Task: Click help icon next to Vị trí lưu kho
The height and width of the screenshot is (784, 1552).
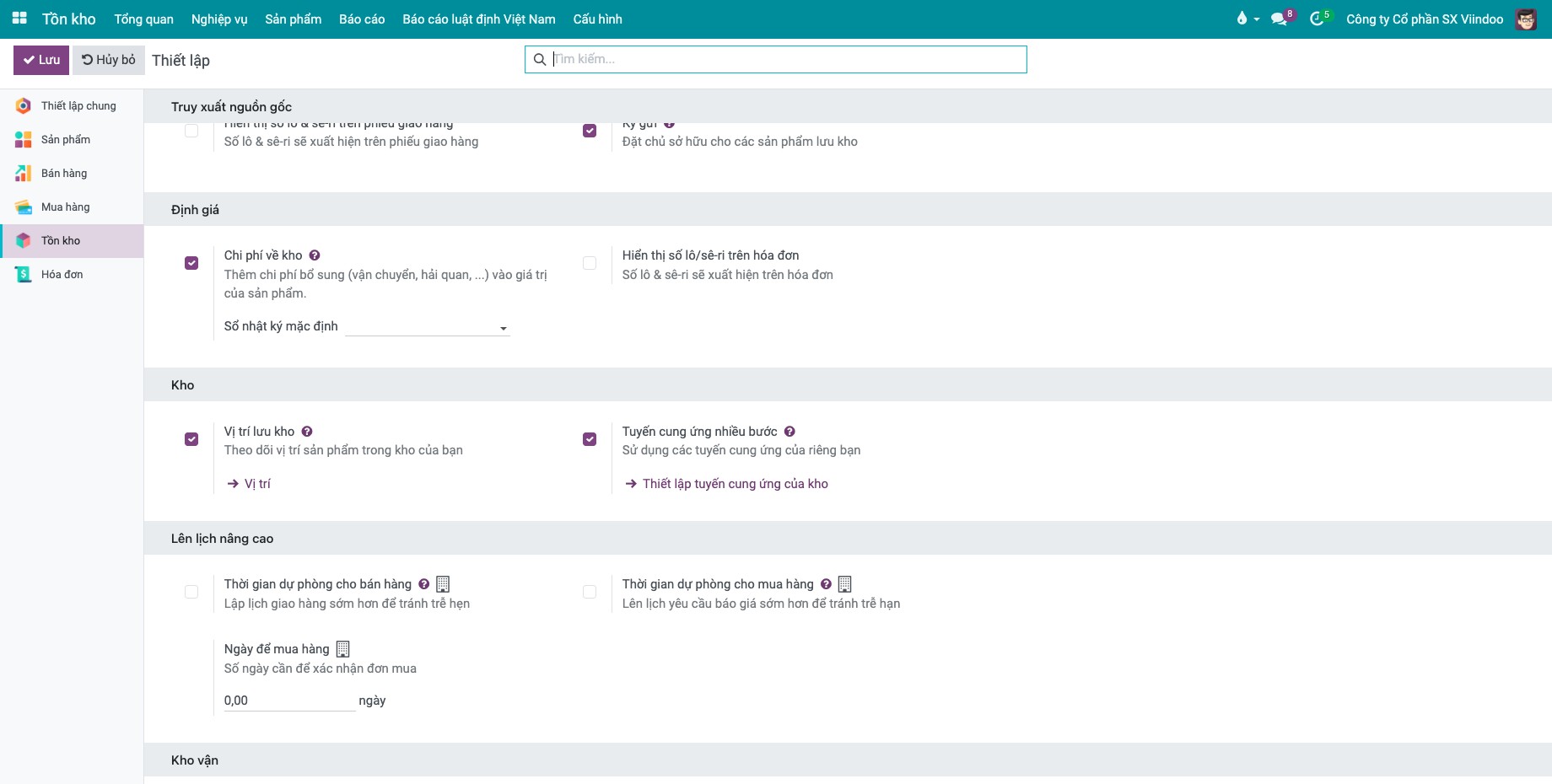Action: (307, 432)
